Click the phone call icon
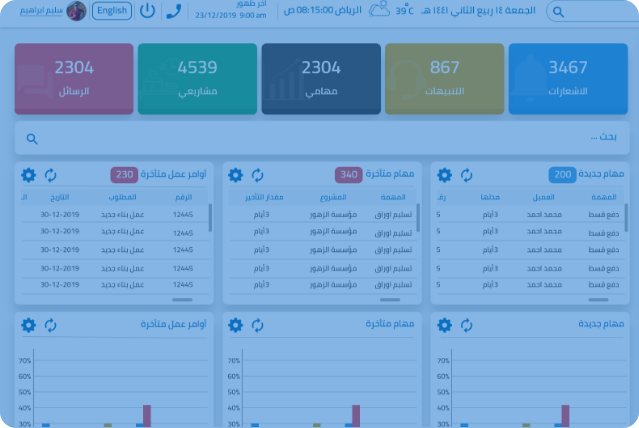This screenshot has width=639, height=428. pyautogui.click(x=174, y=11)
